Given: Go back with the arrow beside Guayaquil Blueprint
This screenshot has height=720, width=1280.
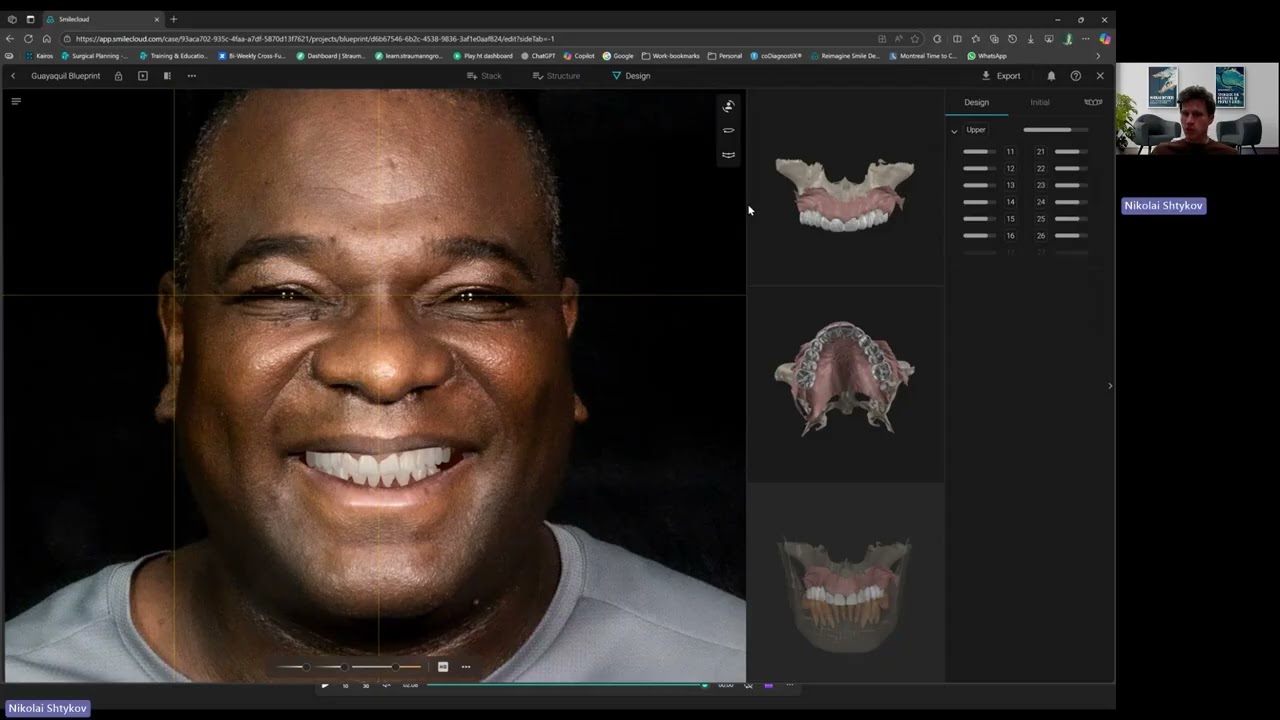Looking at the screenshot, I should click(x=13, y=76).
